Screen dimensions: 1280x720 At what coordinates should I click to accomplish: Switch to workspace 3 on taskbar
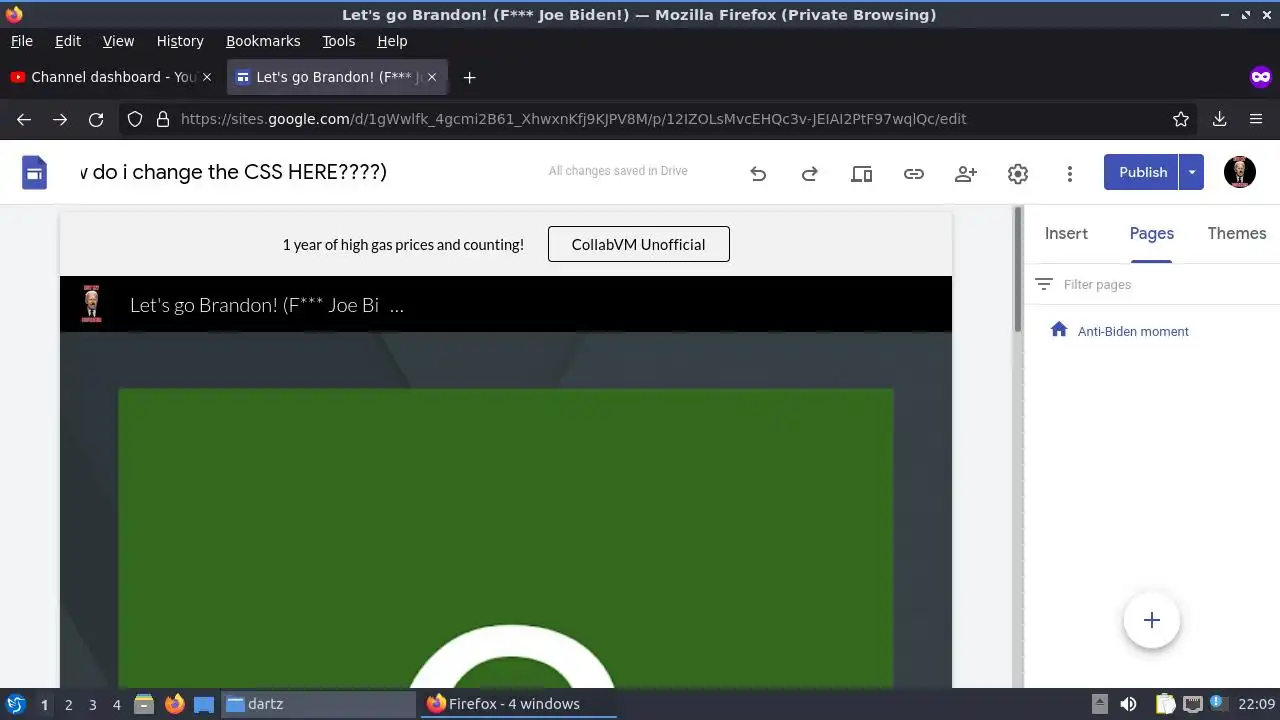(x=92, y=704)
